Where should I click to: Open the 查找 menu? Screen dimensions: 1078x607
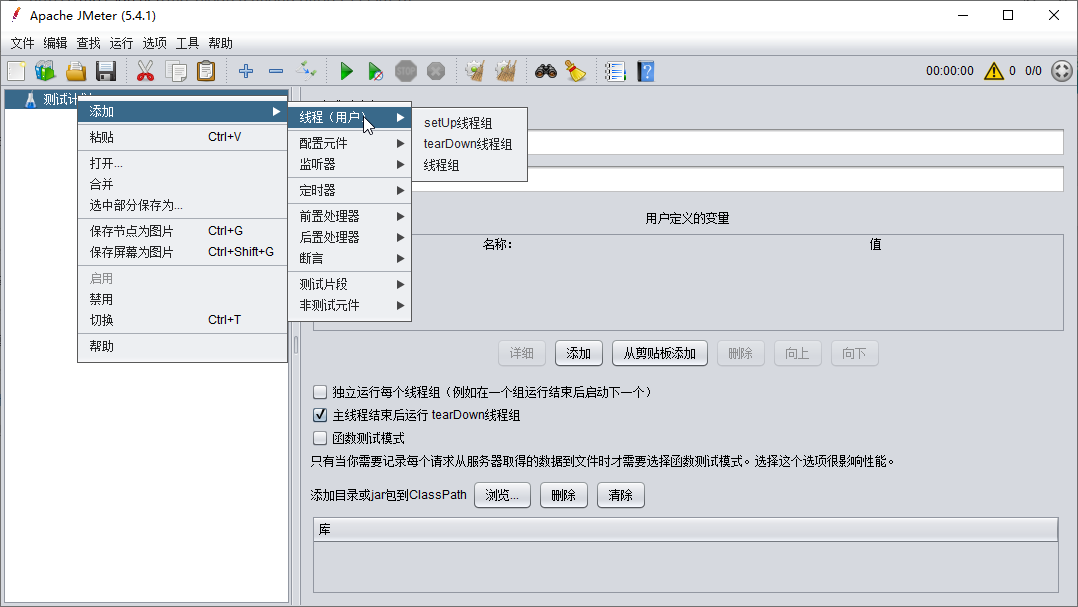pyautogui.click(x=88, y=43)
